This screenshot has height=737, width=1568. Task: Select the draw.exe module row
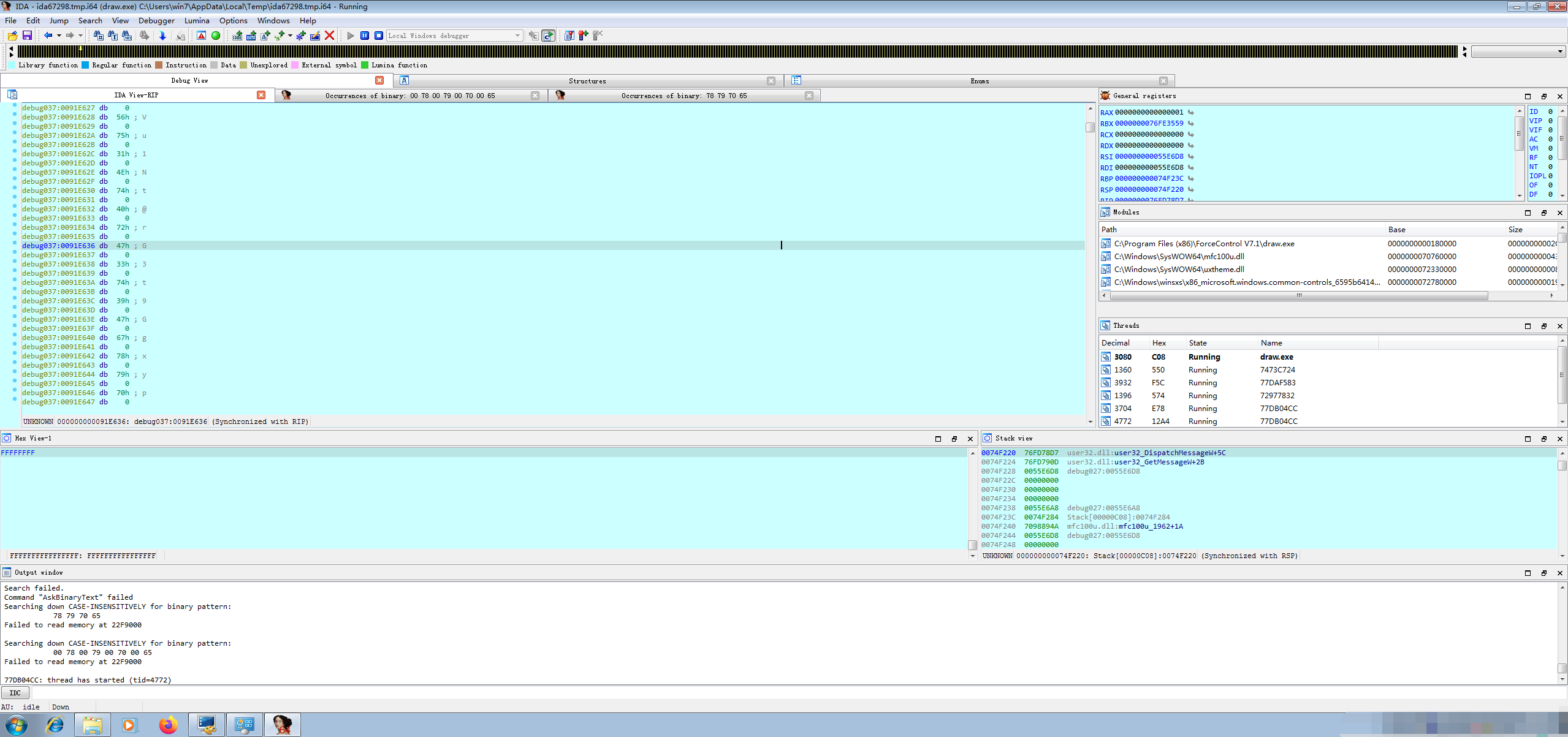click(x=1327, y=244)
